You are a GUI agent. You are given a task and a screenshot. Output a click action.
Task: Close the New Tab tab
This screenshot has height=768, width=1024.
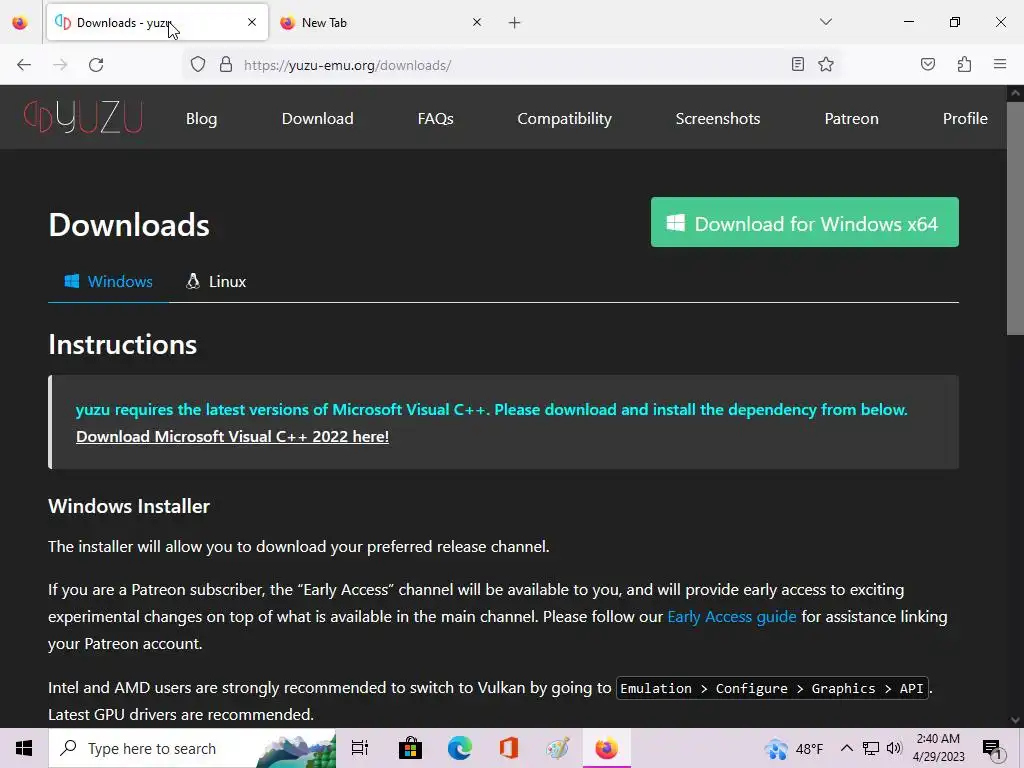(477, 22)
